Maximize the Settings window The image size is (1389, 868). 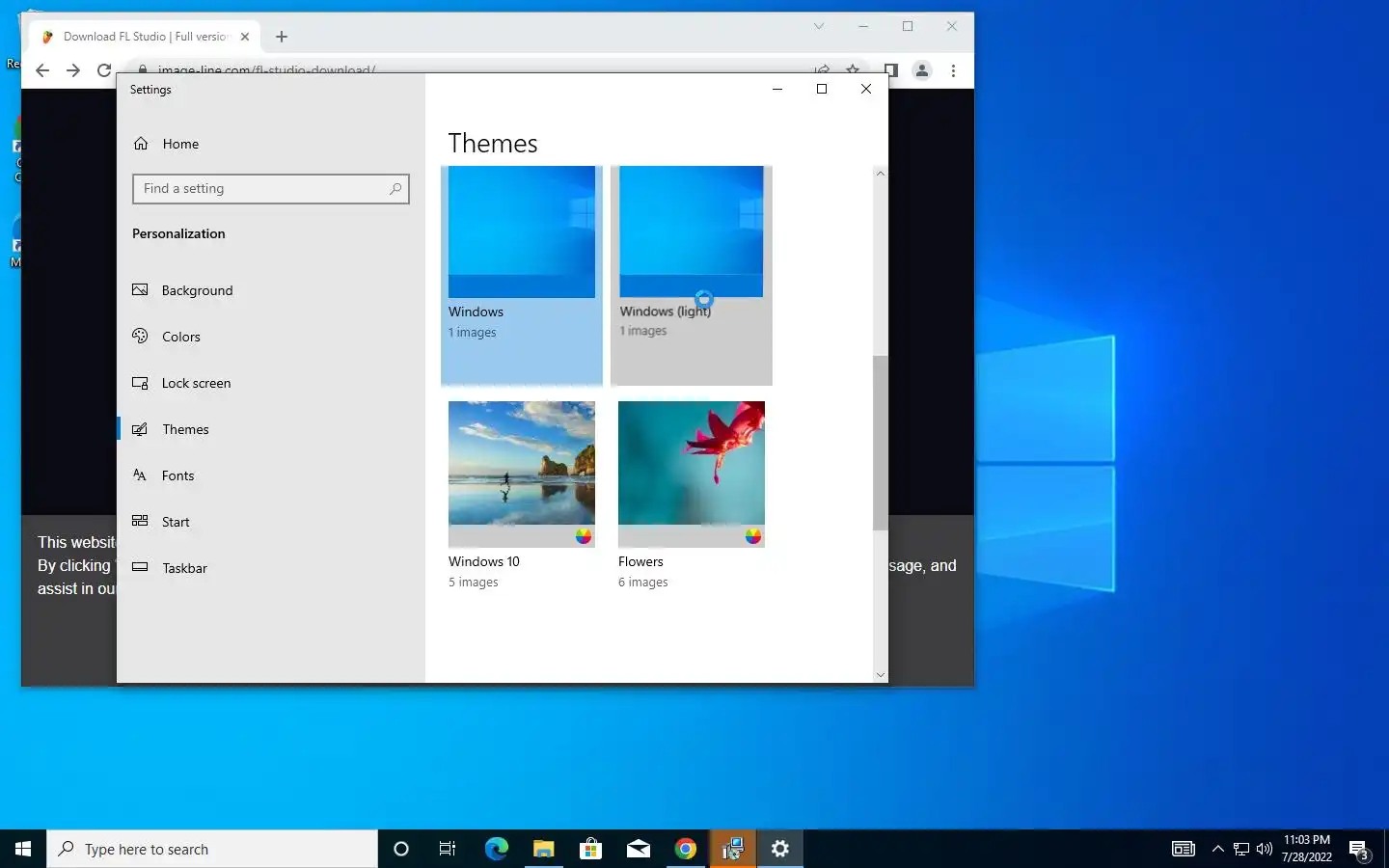click(822, 89)
